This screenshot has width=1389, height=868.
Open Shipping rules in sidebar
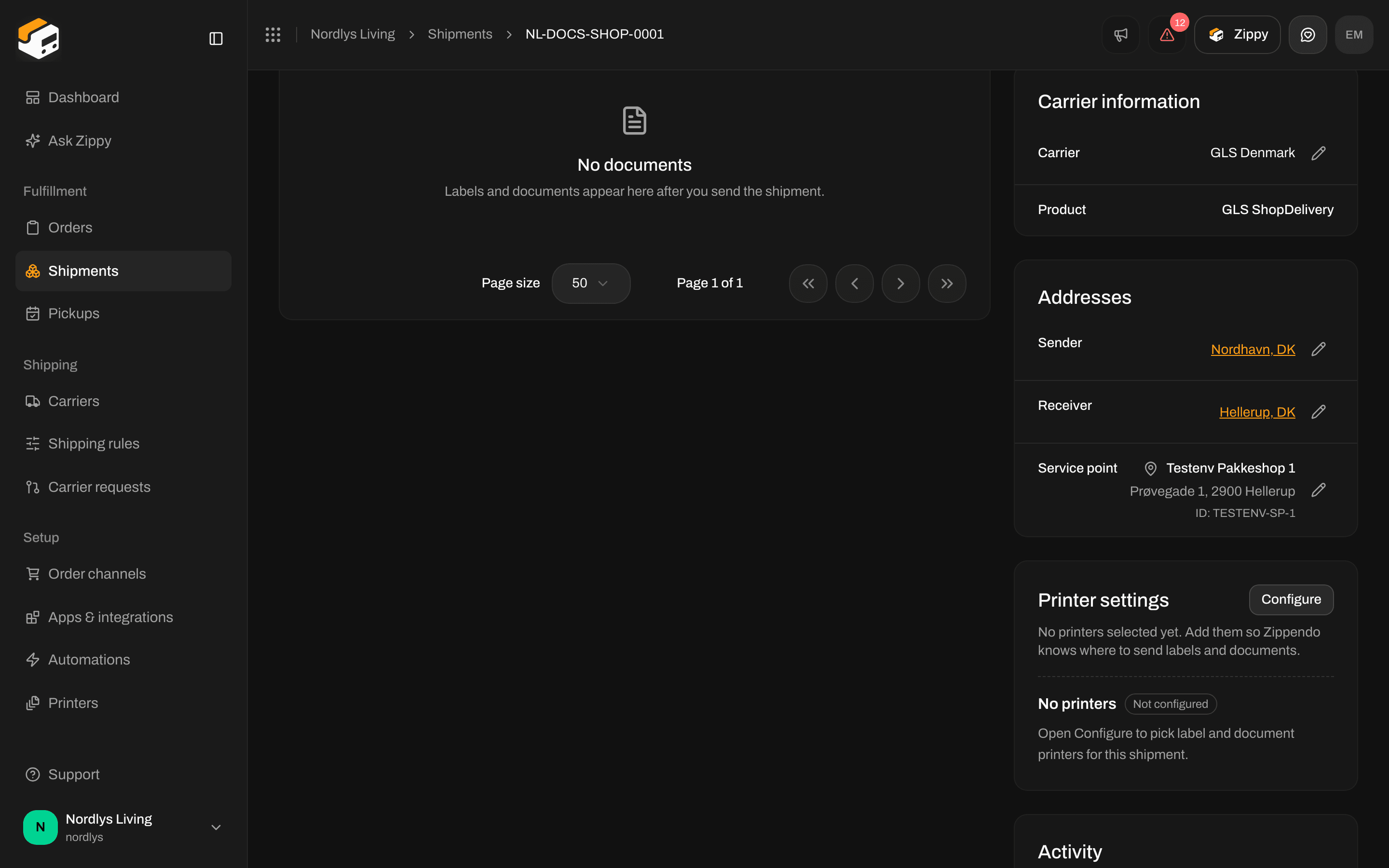pyautogui.click(x=123, y=444)
